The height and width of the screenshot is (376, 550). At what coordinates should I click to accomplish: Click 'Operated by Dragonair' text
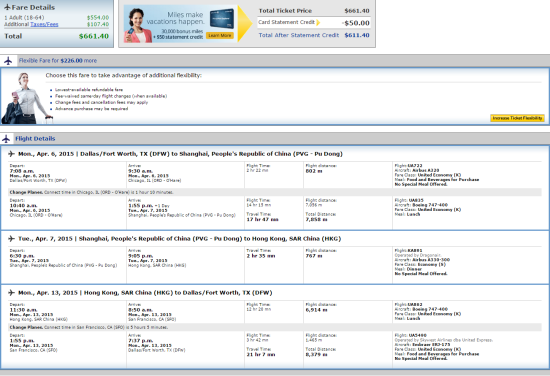(x=418, y=255)
